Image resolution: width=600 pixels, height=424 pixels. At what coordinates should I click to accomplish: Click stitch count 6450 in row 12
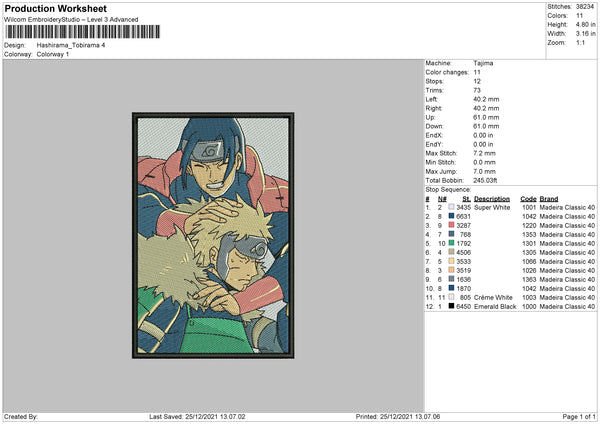tap(463, 307)
